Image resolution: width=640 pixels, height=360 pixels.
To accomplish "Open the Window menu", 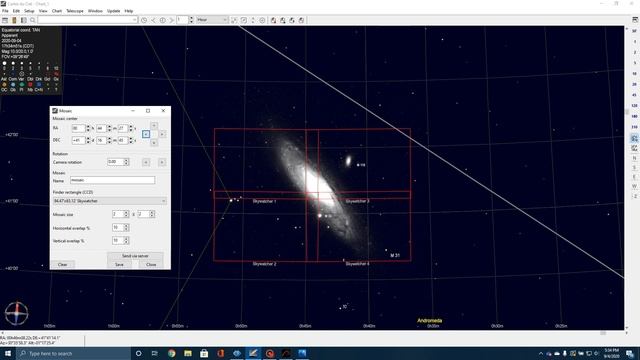I will [95, 11].
